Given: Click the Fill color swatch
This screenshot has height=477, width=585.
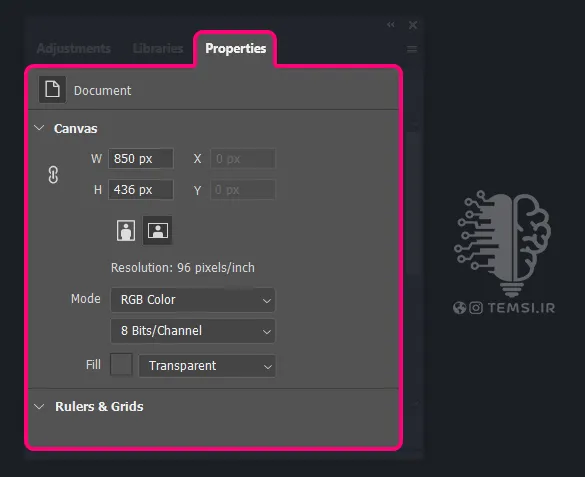Looking at the screenshot, I should click(x=121, y=364).
